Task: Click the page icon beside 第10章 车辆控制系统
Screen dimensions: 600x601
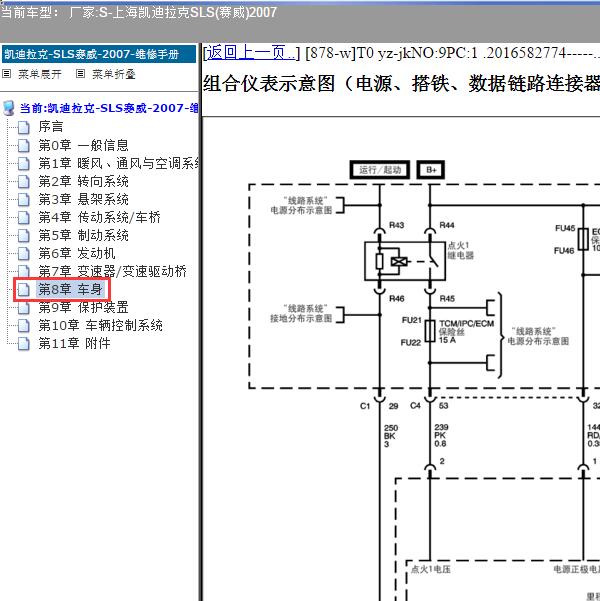Action: [x=24, y=326]
